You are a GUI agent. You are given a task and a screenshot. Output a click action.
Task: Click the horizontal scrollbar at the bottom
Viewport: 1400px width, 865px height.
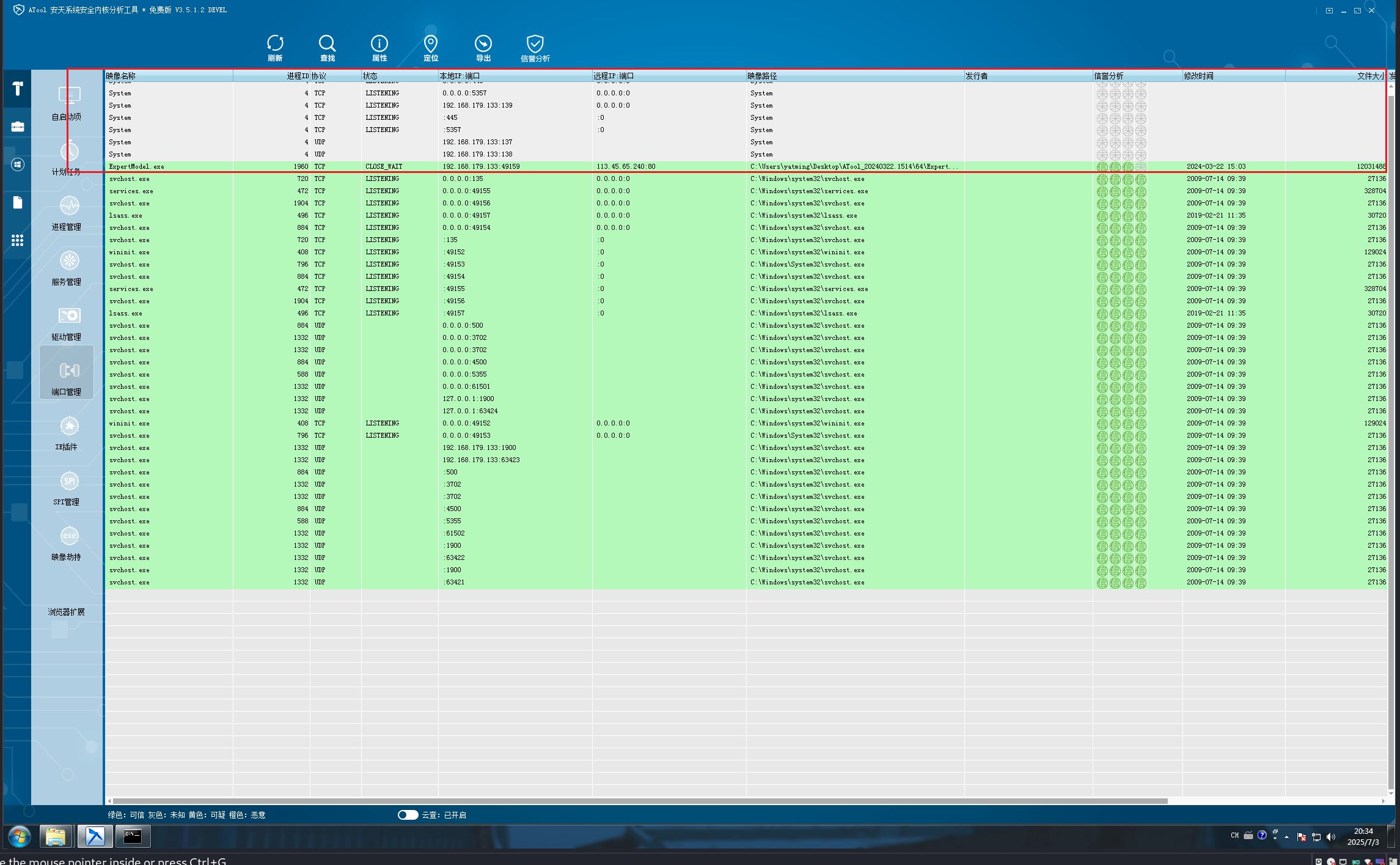[640, 801]
